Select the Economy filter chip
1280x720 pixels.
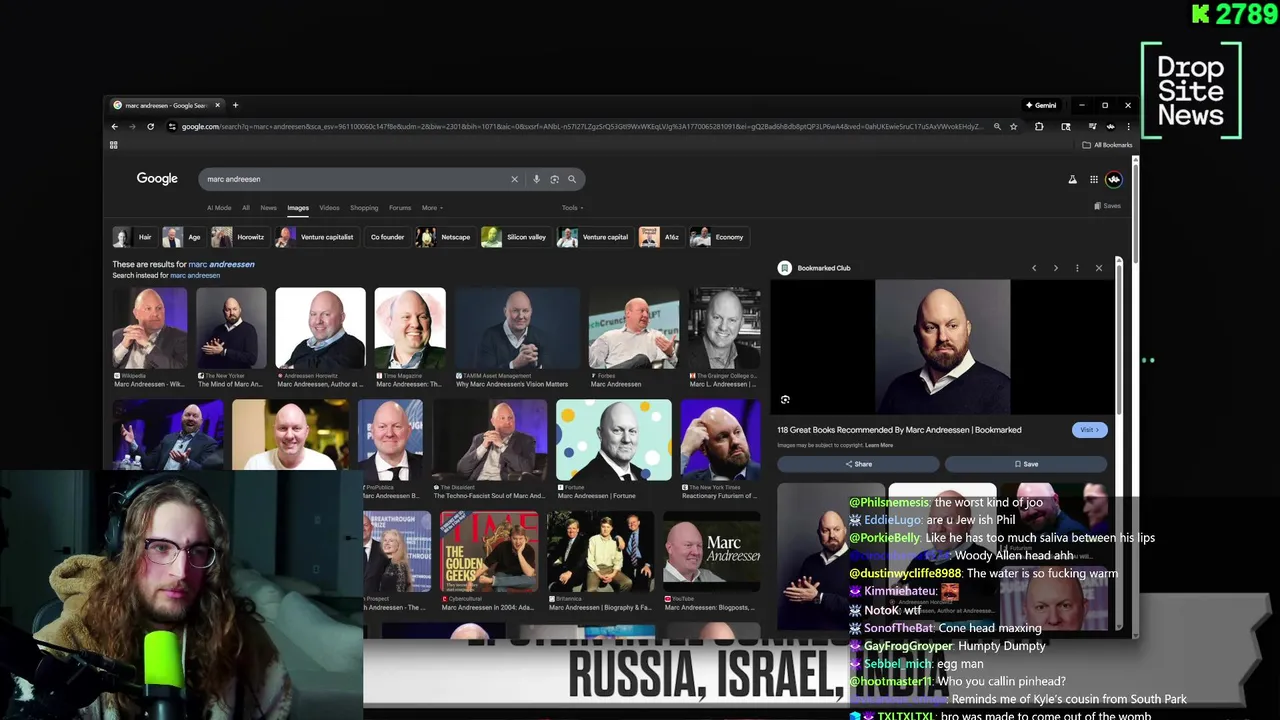coord(718,237)
